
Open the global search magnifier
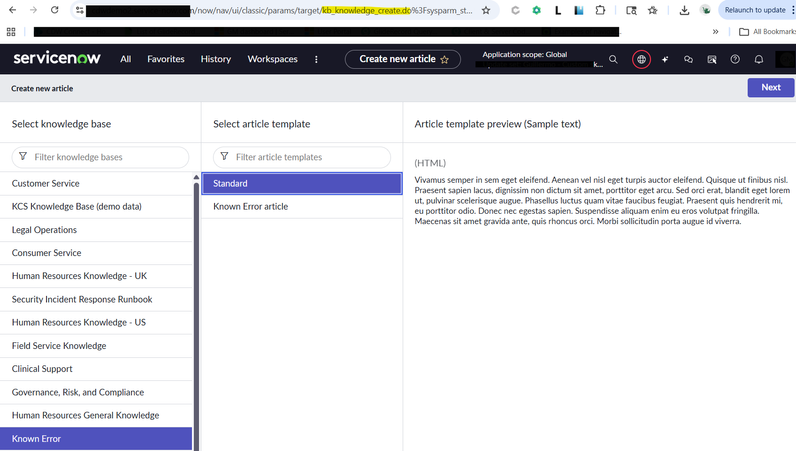point(613,59)
